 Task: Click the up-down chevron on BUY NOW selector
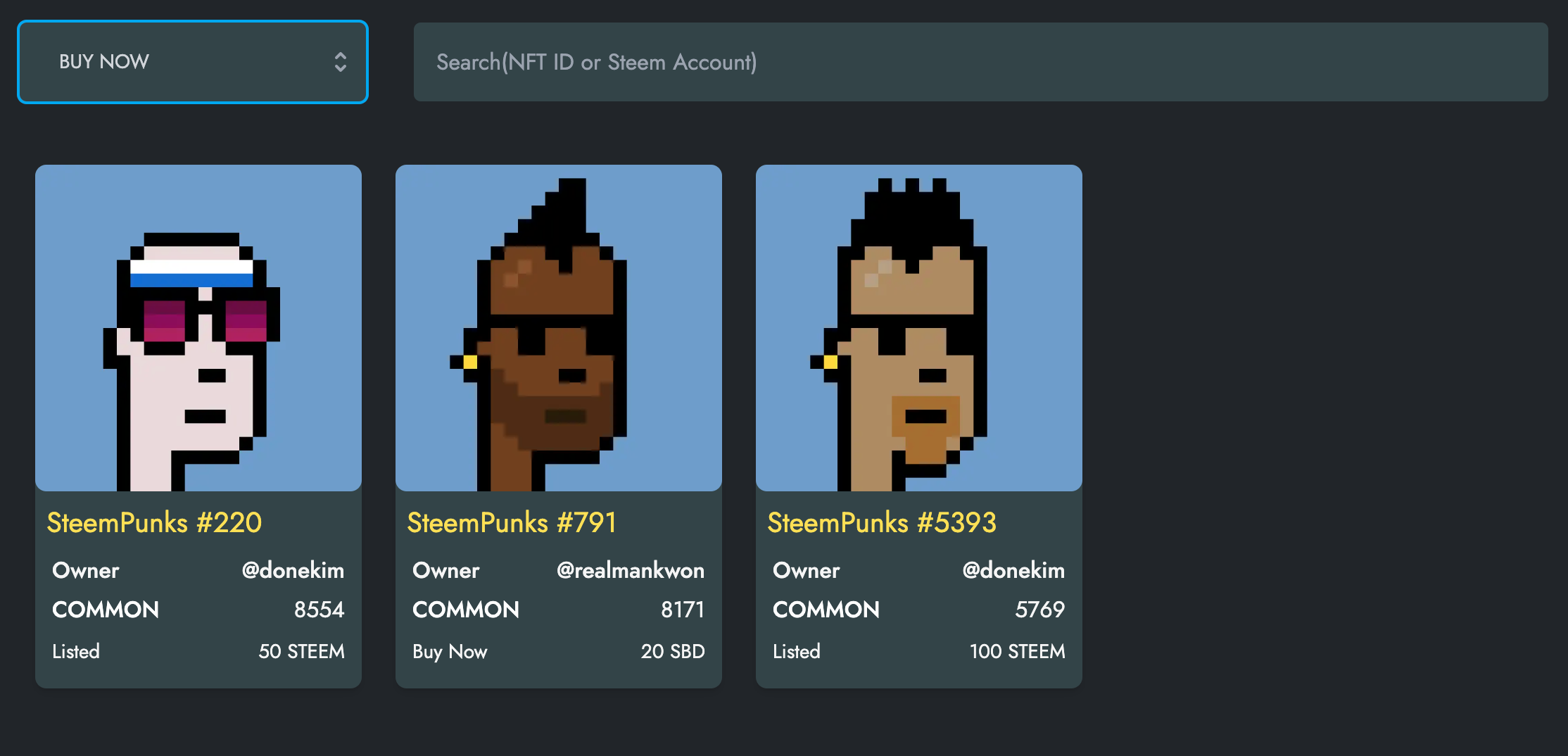pyautogui.click(x=341, y=62)
